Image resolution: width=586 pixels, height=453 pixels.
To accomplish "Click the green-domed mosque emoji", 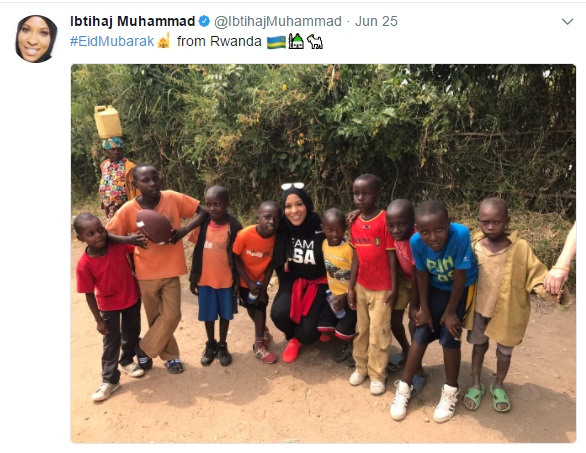I will [x=296, y=41].
